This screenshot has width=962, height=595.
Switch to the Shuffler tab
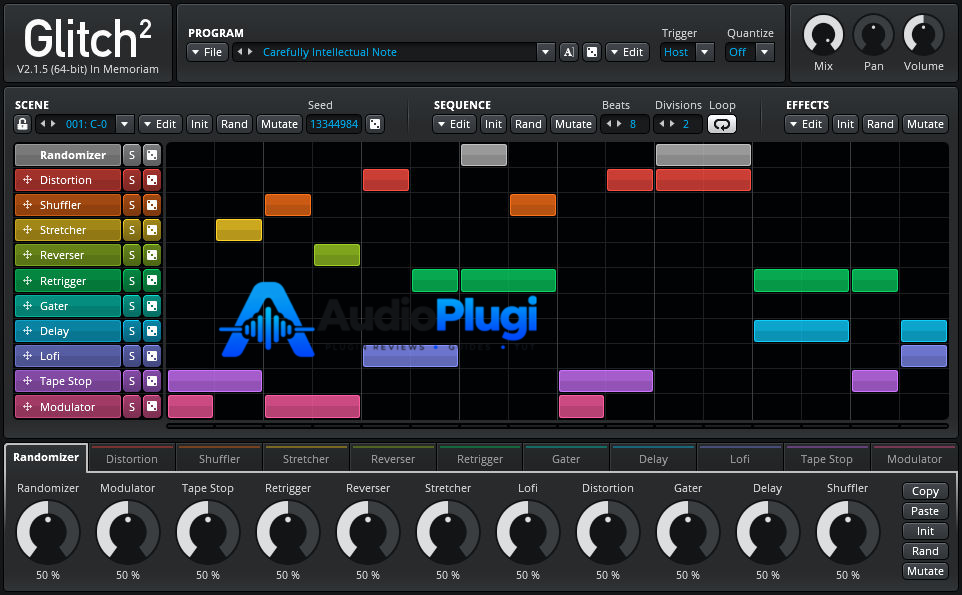[x=219, y=459]
